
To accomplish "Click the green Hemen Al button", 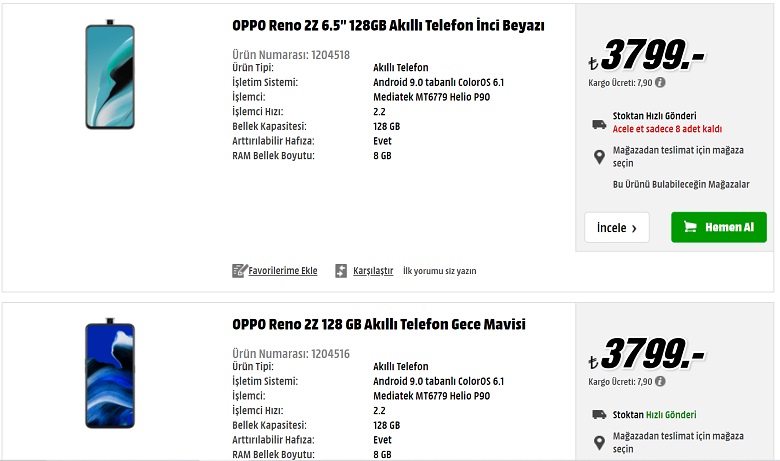I will [719, 227].
